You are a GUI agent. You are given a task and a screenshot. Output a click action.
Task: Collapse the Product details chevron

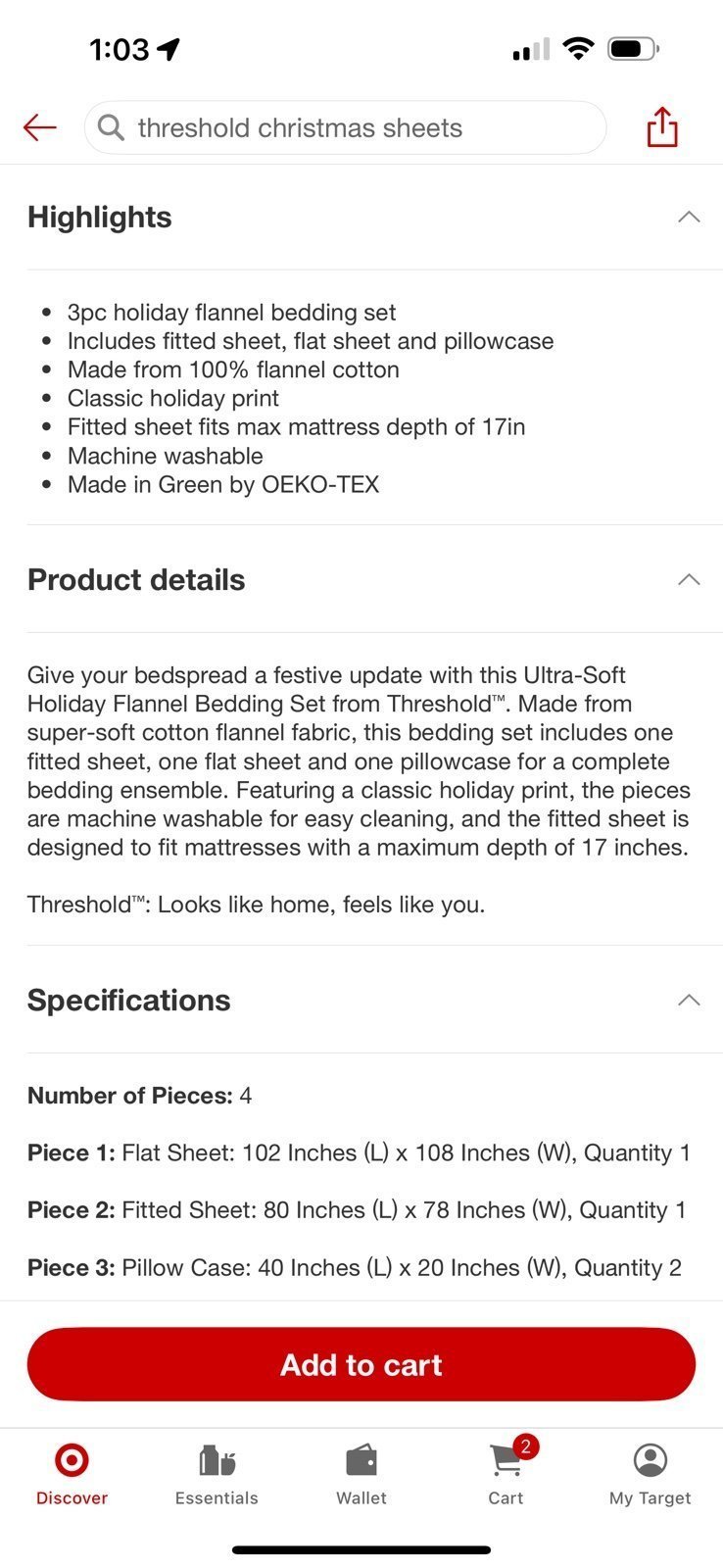coord(689,579)
